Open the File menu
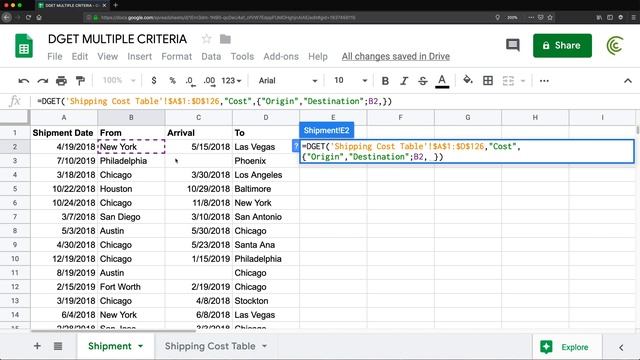640x360 pixels. tap(55, 56)
